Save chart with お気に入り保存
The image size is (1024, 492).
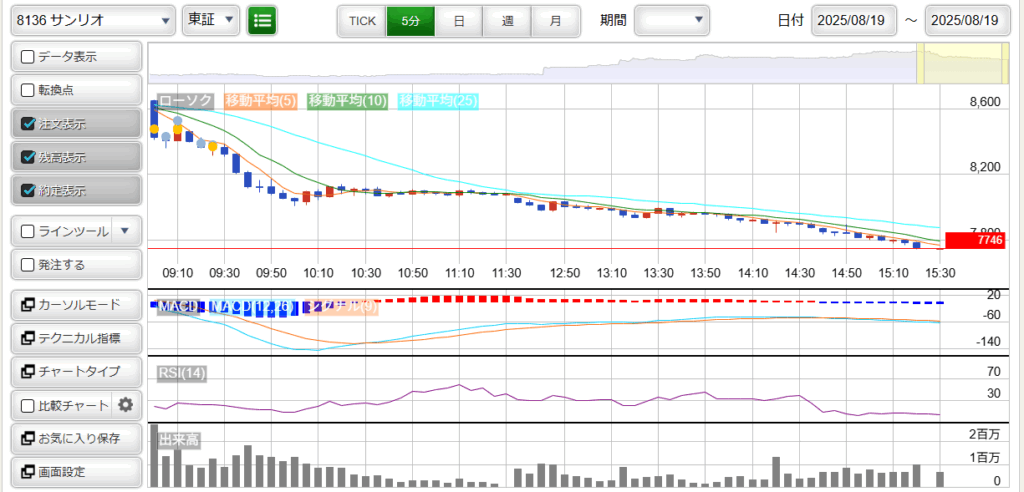click(x=76, y=438)
